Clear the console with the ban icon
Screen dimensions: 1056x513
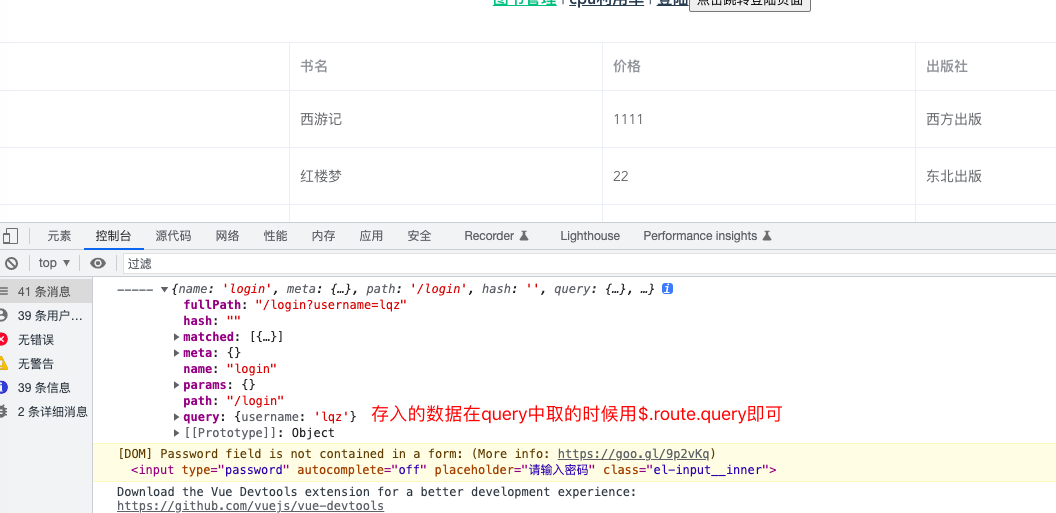click(11, 263)
